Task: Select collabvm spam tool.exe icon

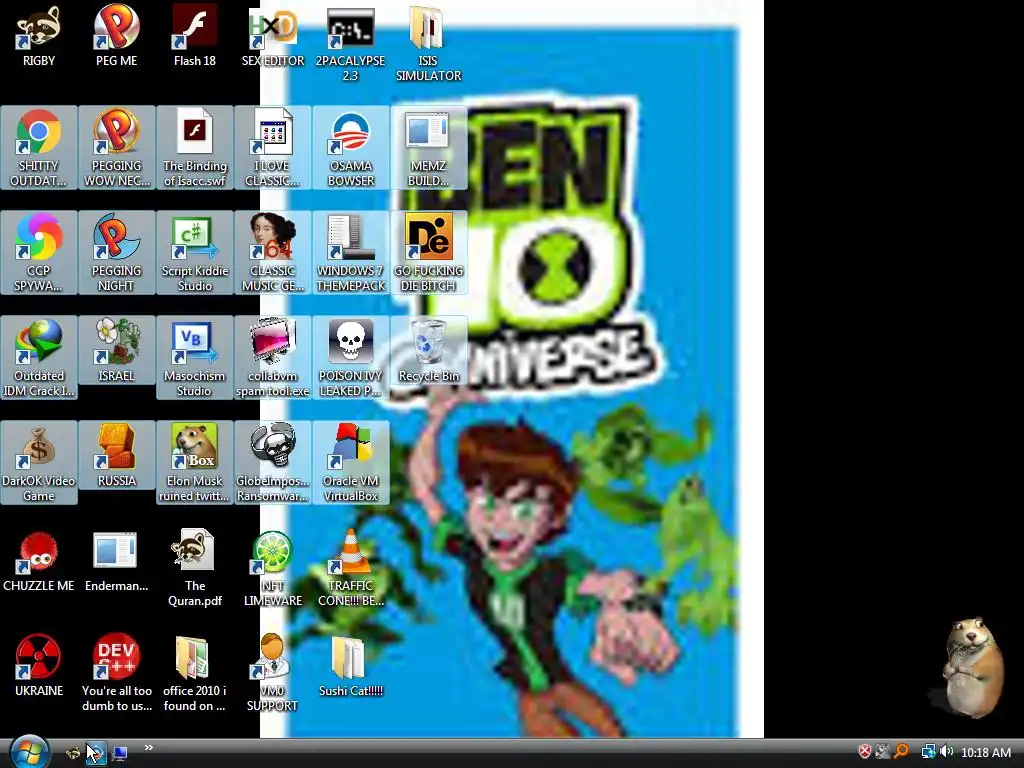Action: pyautogui.click(x=272, y=358)
